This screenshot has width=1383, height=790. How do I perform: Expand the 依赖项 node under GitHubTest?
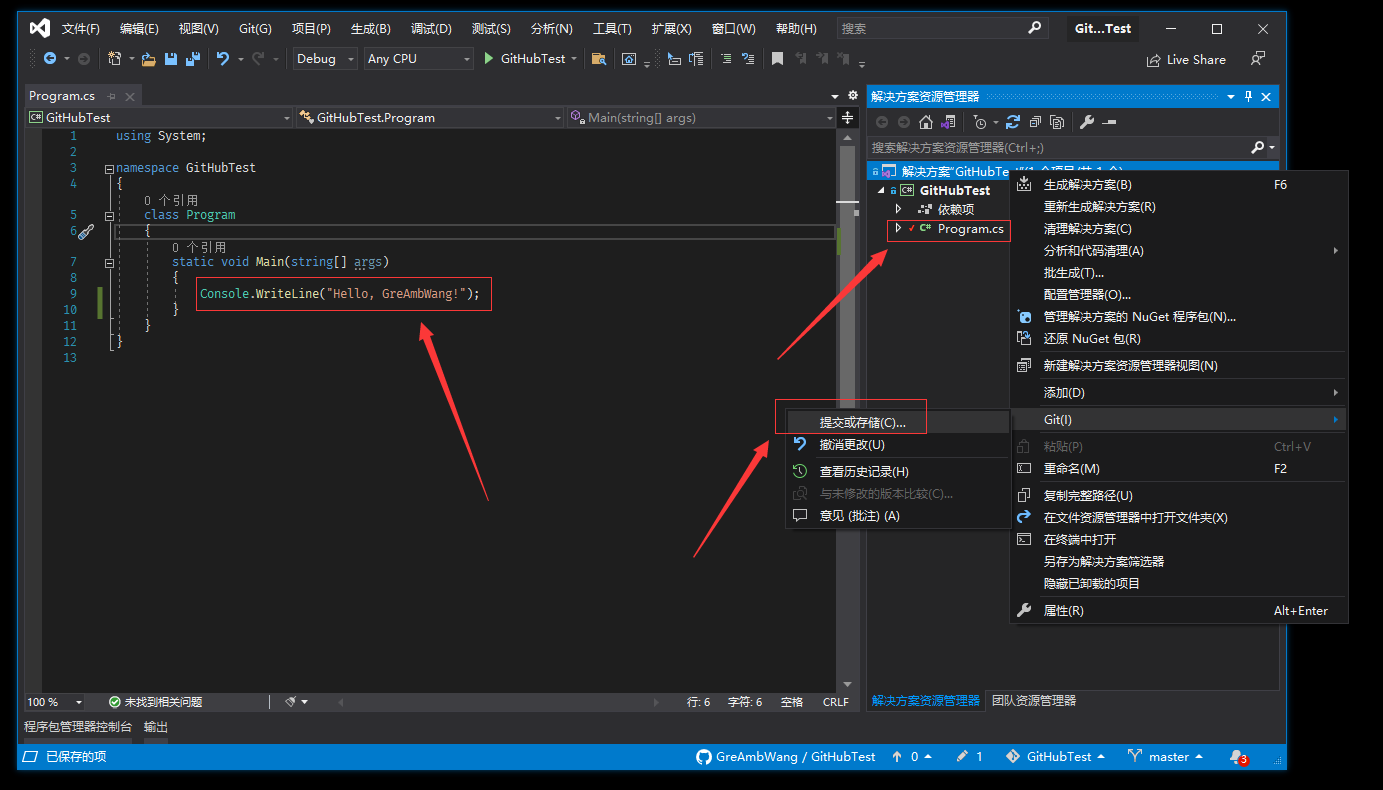(x=899, y=209)
